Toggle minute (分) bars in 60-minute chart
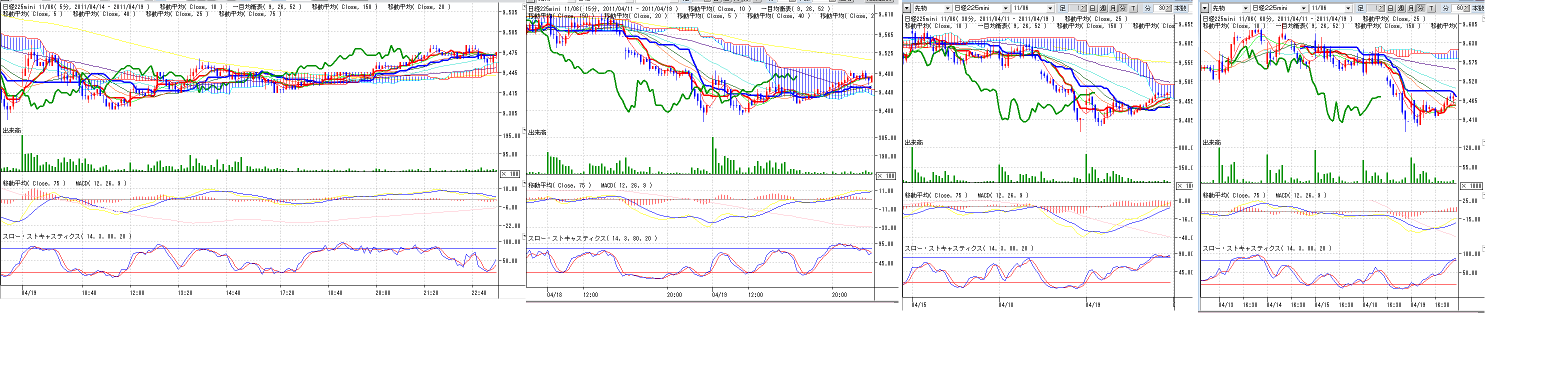This screenshot has width=1568, height=390. coord(1420,8)
